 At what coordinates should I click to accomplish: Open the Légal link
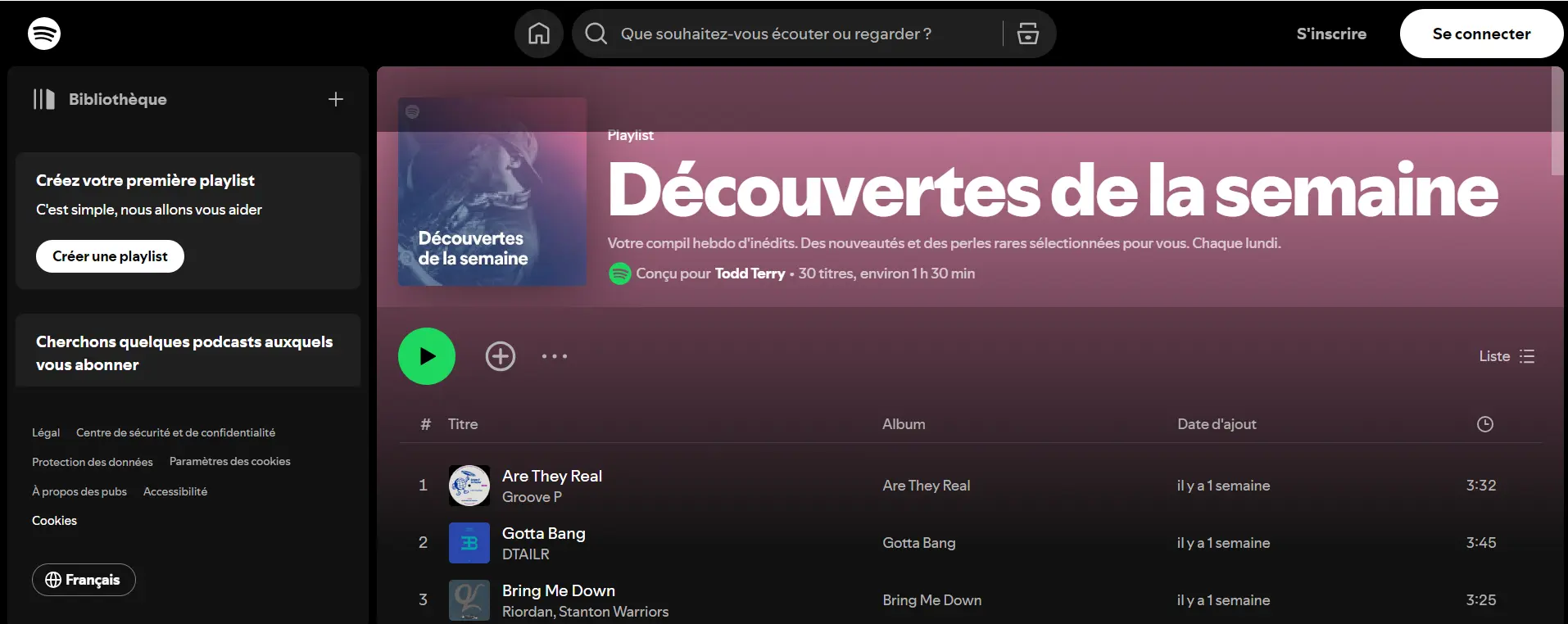[46, 432]
